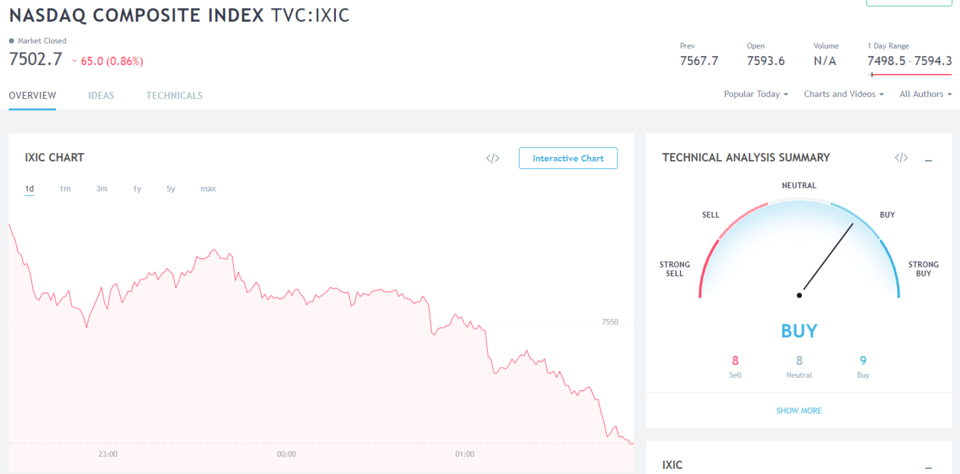
Task: Select the max chart range
Action: [208, 189]
